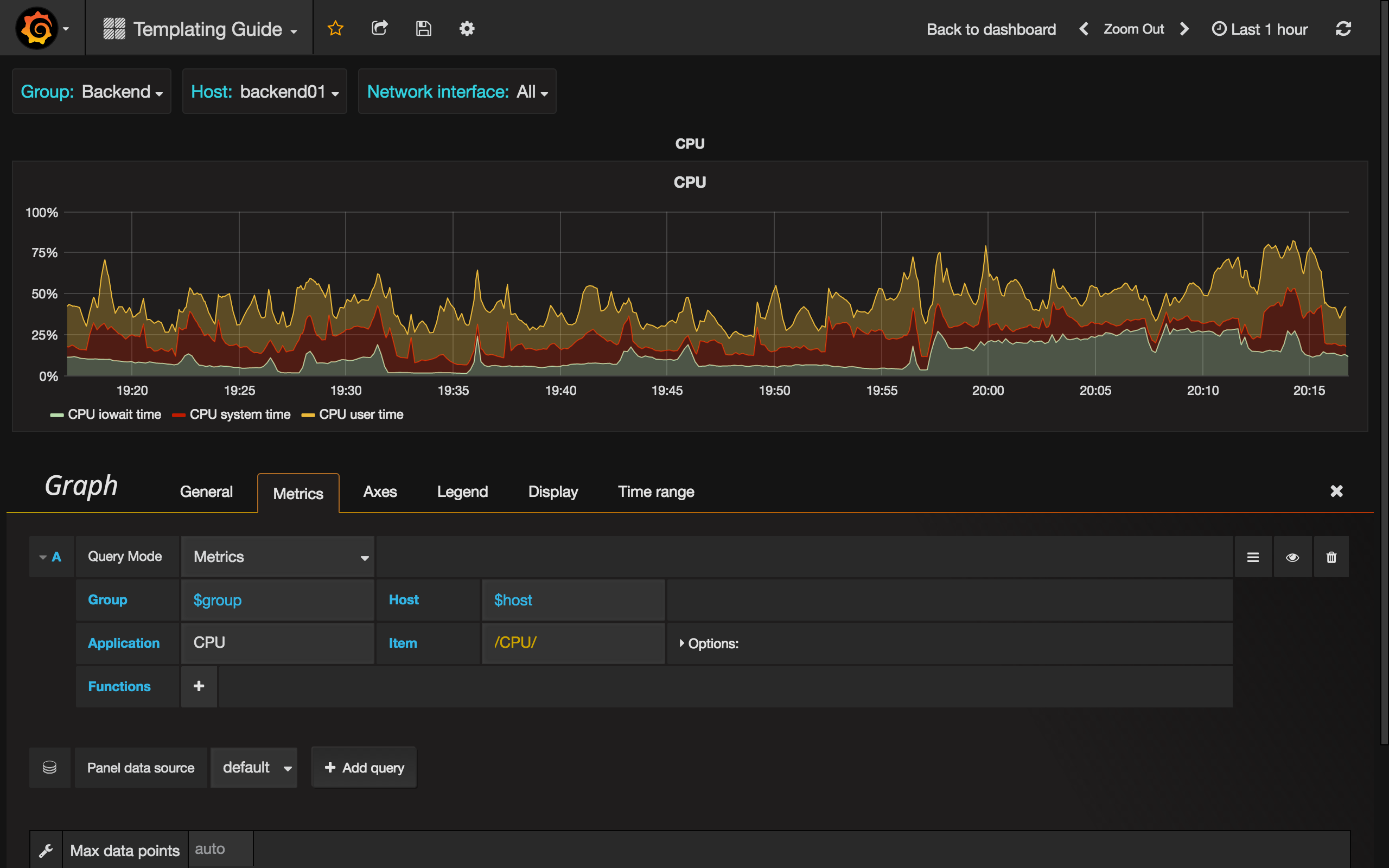Select the Panel data source dropdown
The image size is (1389, 868).
256,768
